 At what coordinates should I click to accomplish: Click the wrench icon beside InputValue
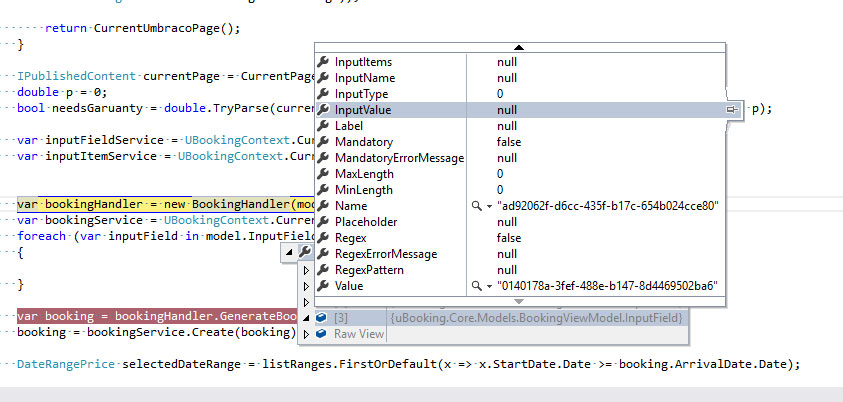point(323,110)
